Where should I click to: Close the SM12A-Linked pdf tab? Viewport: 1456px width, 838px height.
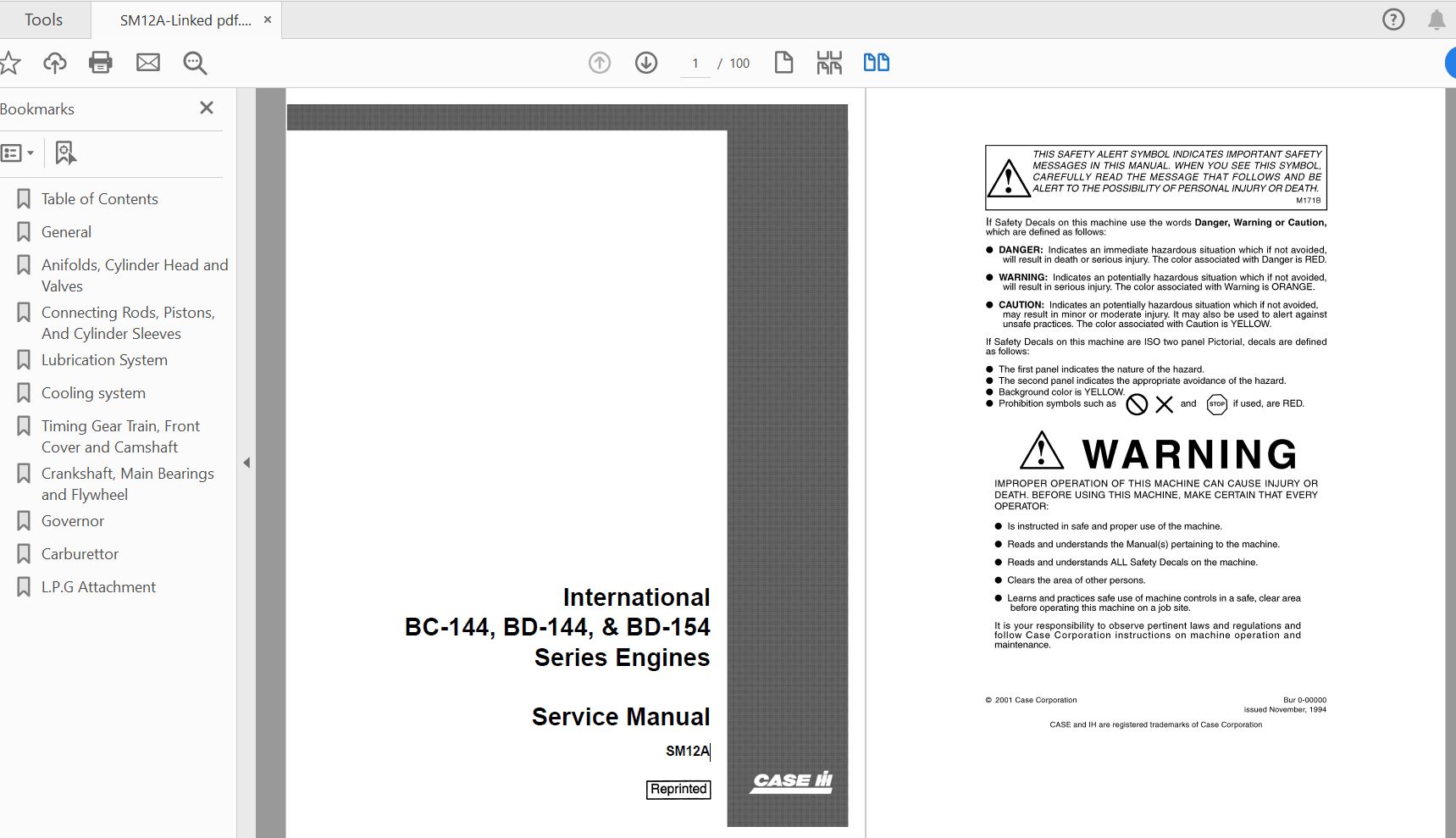click(268, 19)
